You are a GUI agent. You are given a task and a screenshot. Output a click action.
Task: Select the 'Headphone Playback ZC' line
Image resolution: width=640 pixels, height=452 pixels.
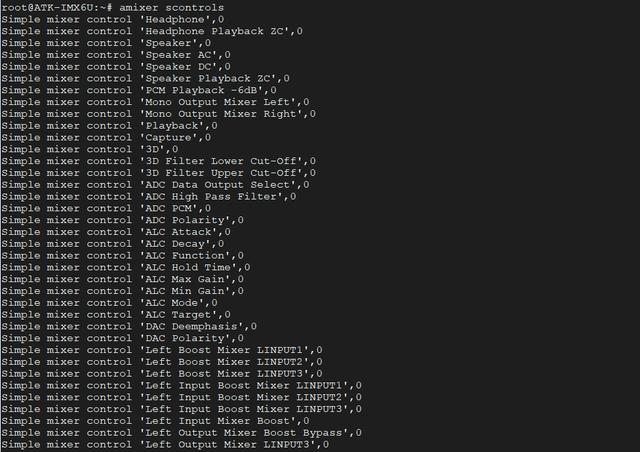(x=152, y=31)
